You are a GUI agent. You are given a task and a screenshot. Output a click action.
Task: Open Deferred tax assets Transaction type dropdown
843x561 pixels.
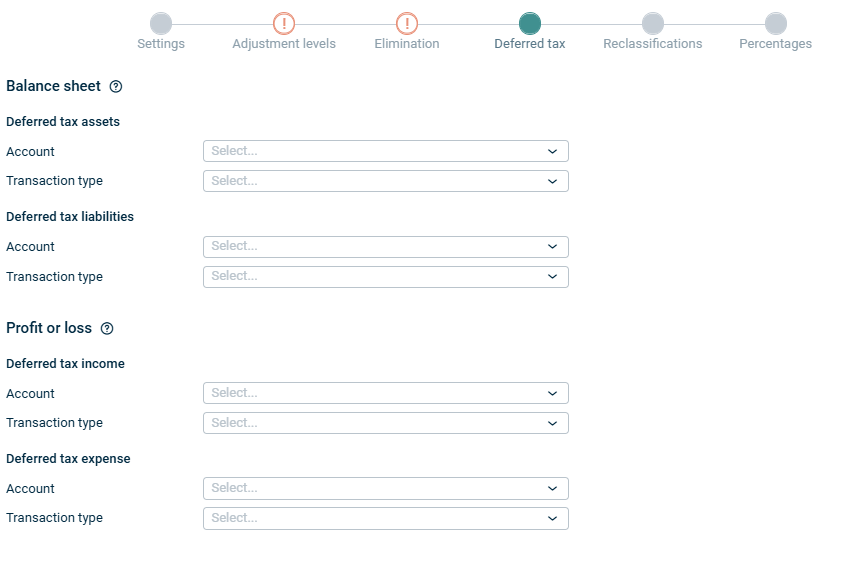(385, 181)
